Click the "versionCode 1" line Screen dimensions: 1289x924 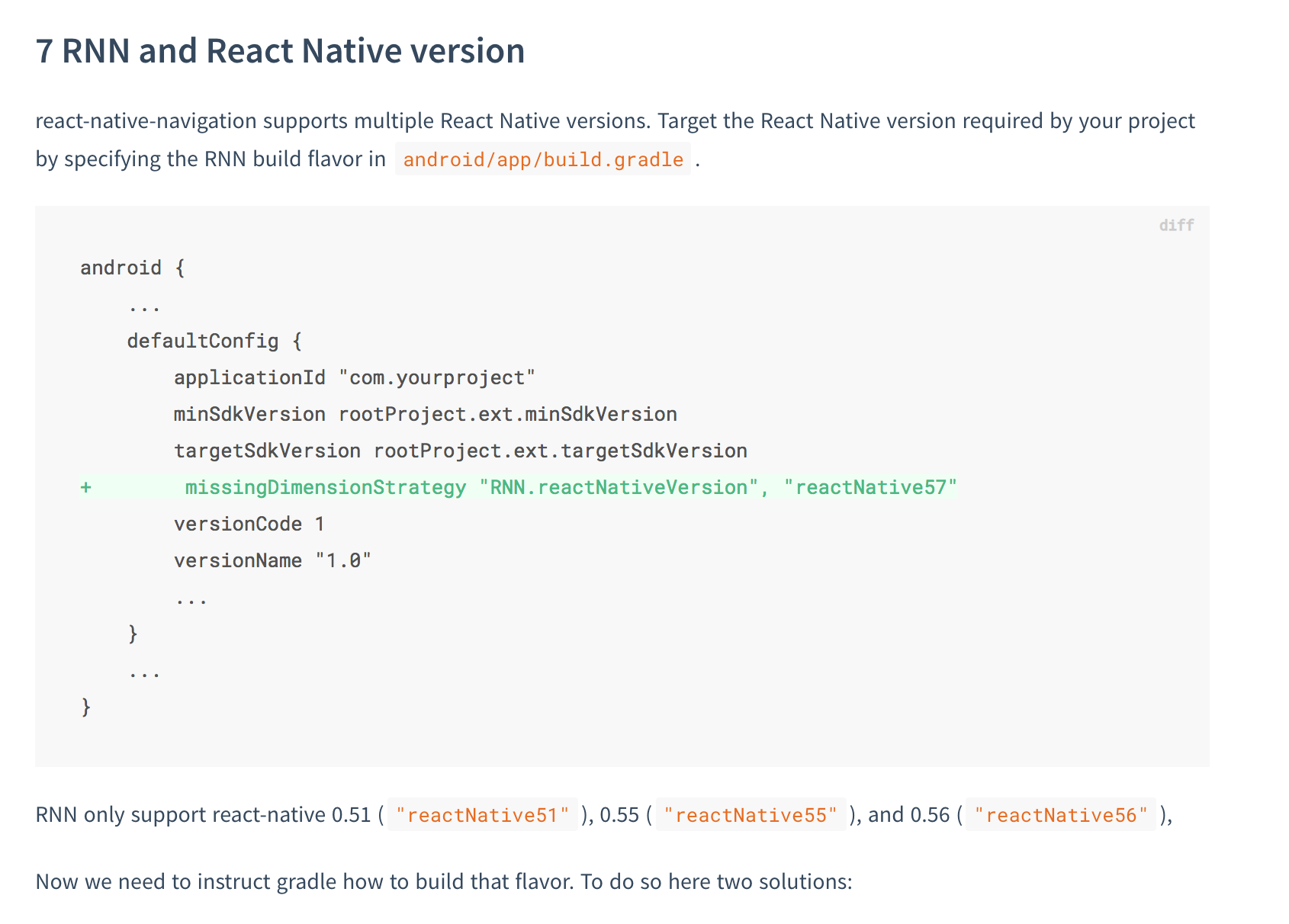(249, 524)
